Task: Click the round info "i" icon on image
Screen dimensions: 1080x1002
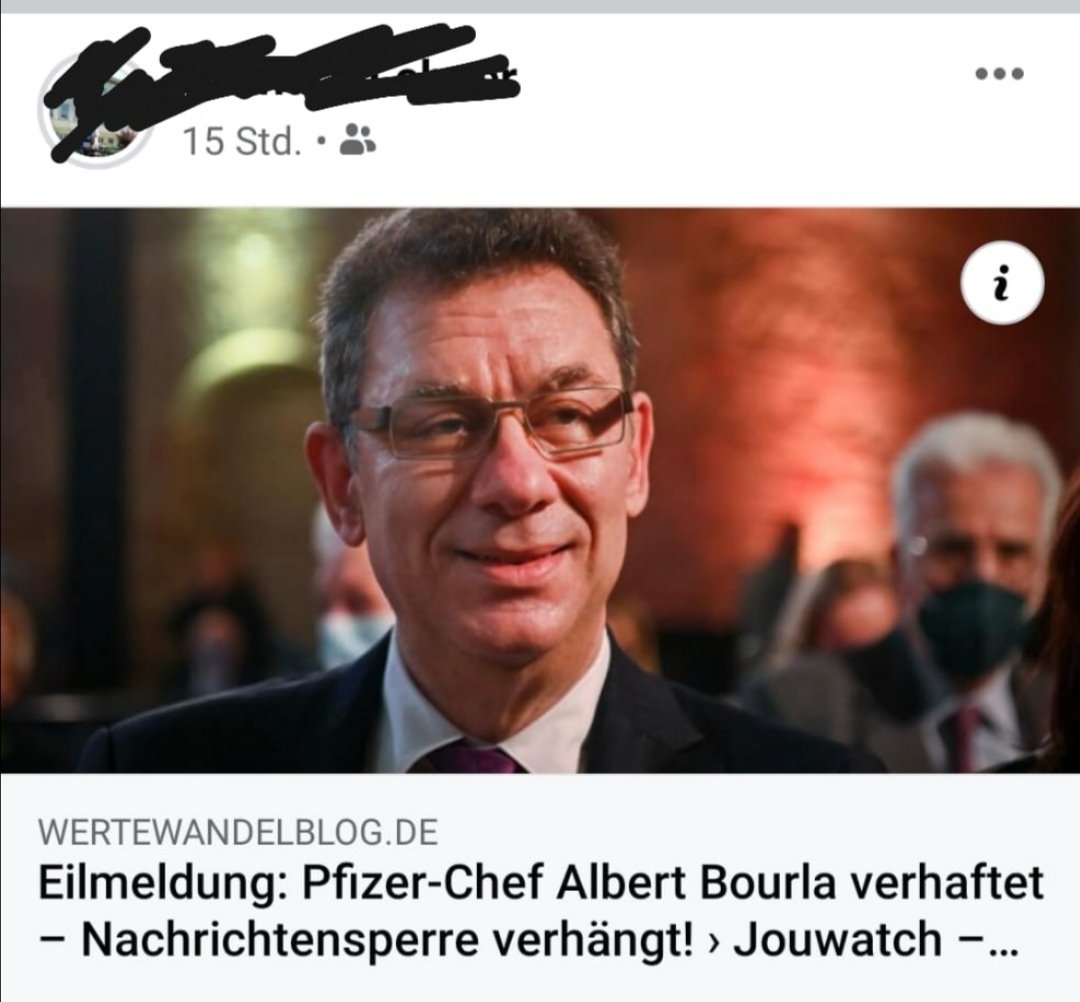Action: pos(1002,283)
